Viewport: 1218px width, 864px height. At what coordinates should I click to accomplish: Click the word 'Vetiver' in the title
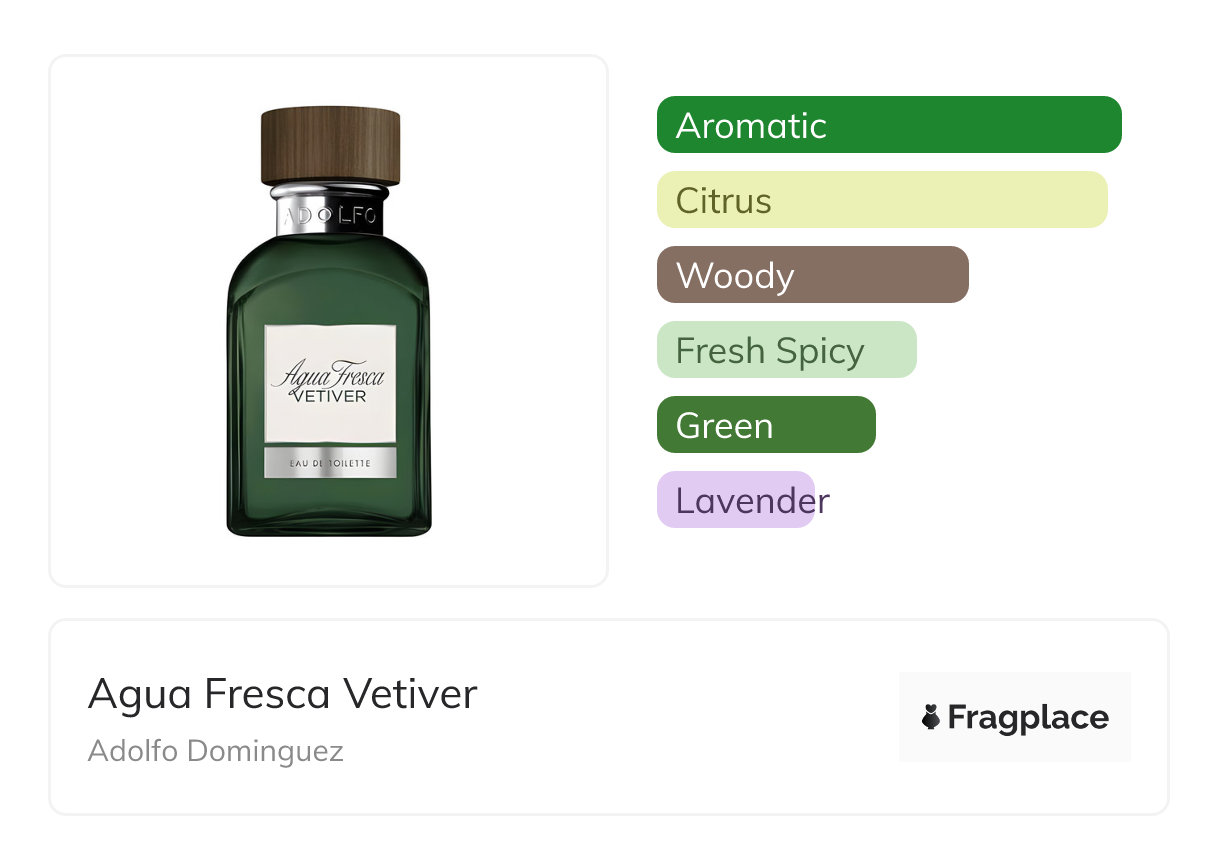410,694
